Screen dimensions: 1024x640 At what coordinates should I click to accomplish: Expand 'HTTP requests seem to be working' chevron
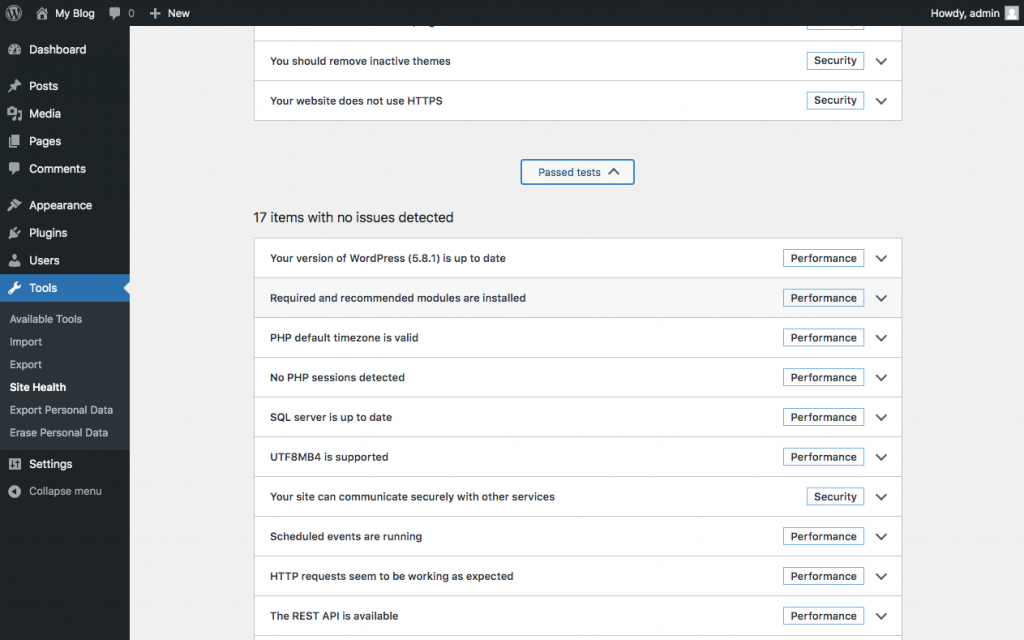tap(881, 577)
